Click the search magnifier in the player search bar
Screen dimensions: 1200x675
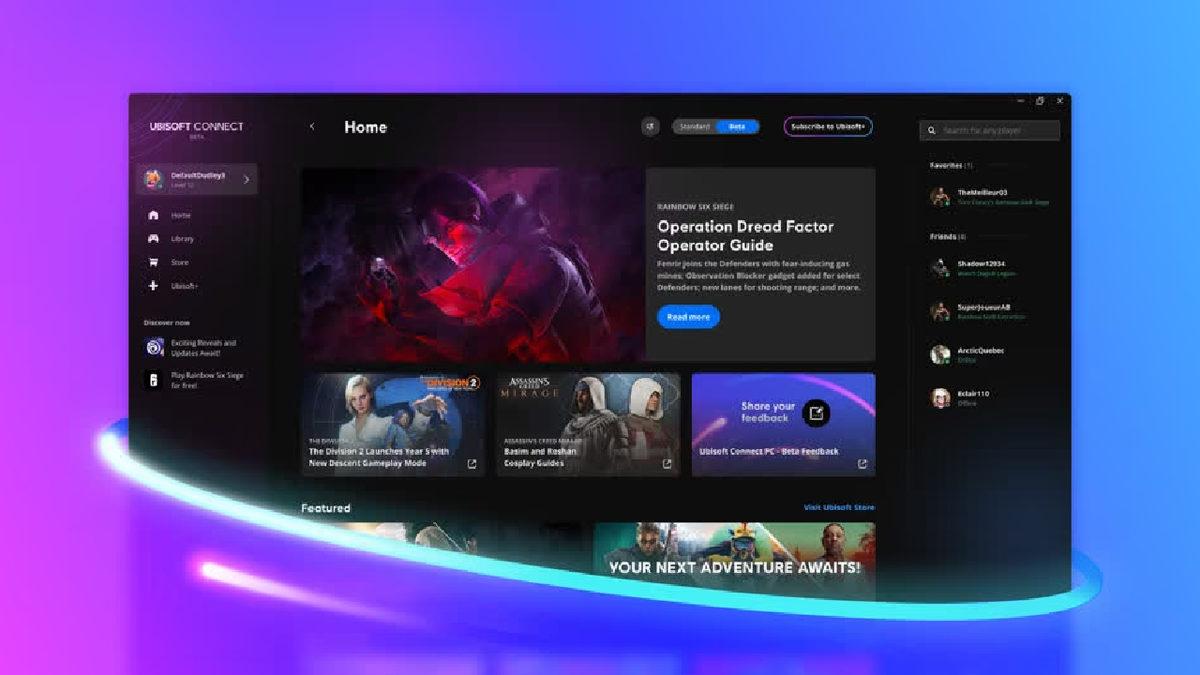[x=930, y=130]
